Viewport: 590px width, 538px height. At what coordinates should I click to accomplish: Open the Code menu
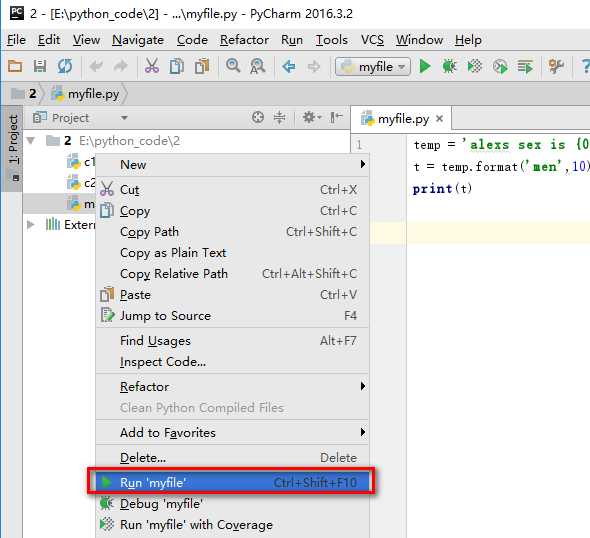tap(192, 40)
